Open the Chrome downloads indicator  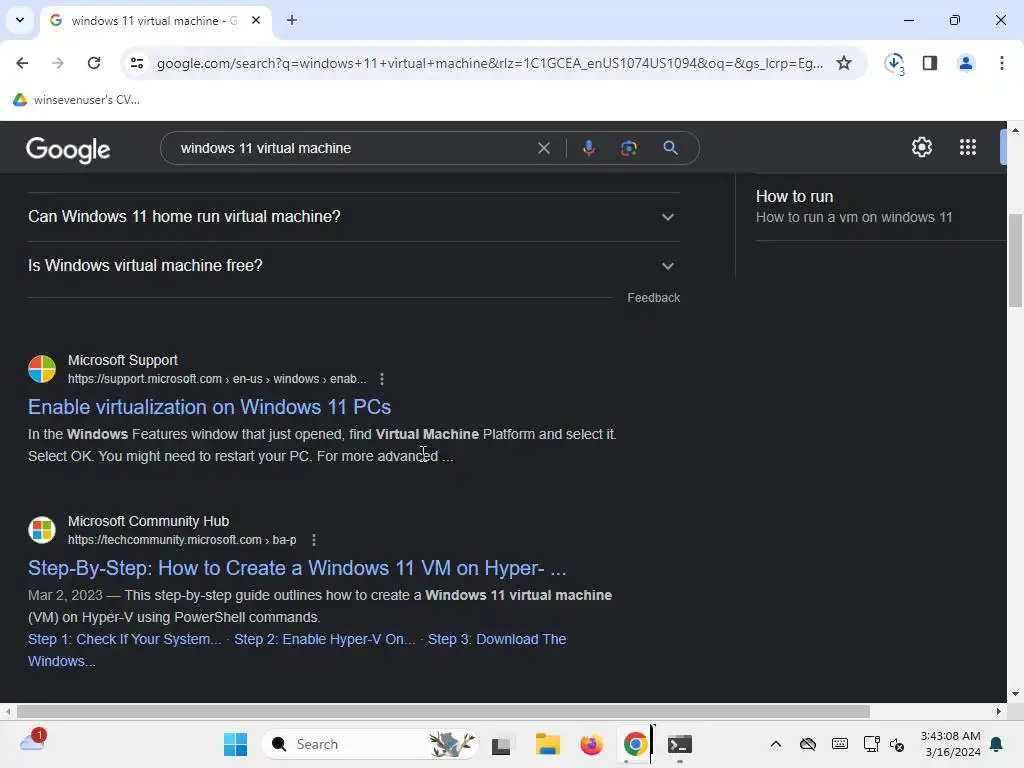point(894,63)
